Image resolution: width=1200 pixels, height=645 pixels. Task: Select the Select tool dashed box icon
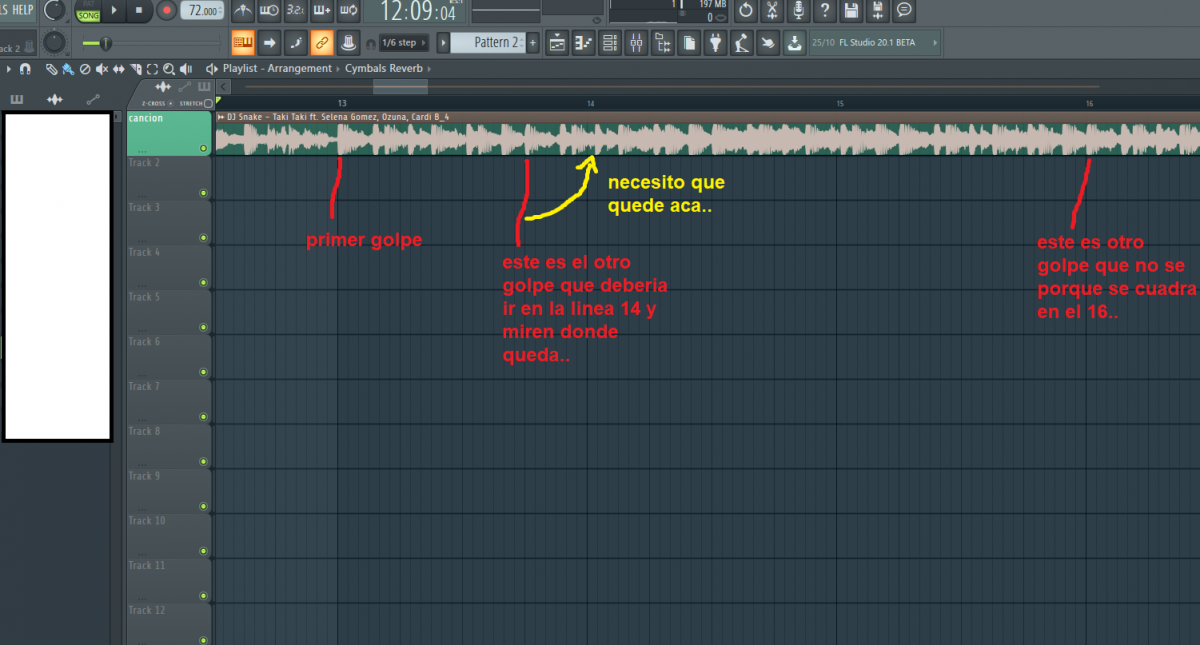152,69
